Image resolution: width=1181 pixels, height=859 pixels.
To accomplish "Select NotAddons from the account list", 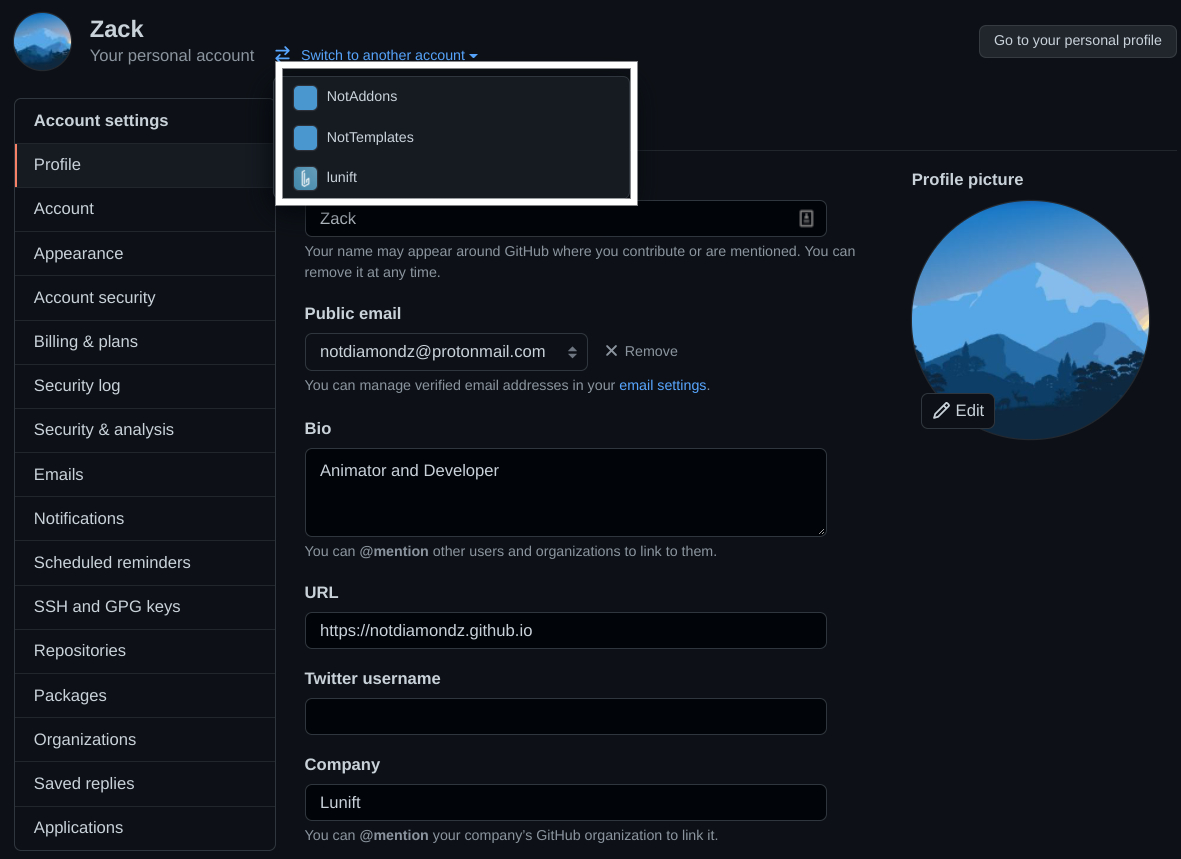I will tap(456, 96).
